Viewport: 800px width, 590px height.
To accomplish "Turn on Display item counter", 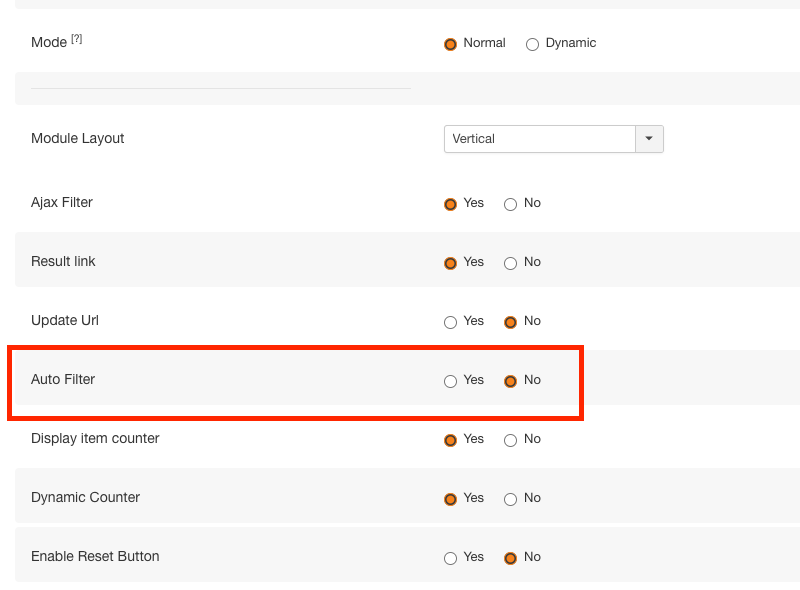I will [450, 440].
